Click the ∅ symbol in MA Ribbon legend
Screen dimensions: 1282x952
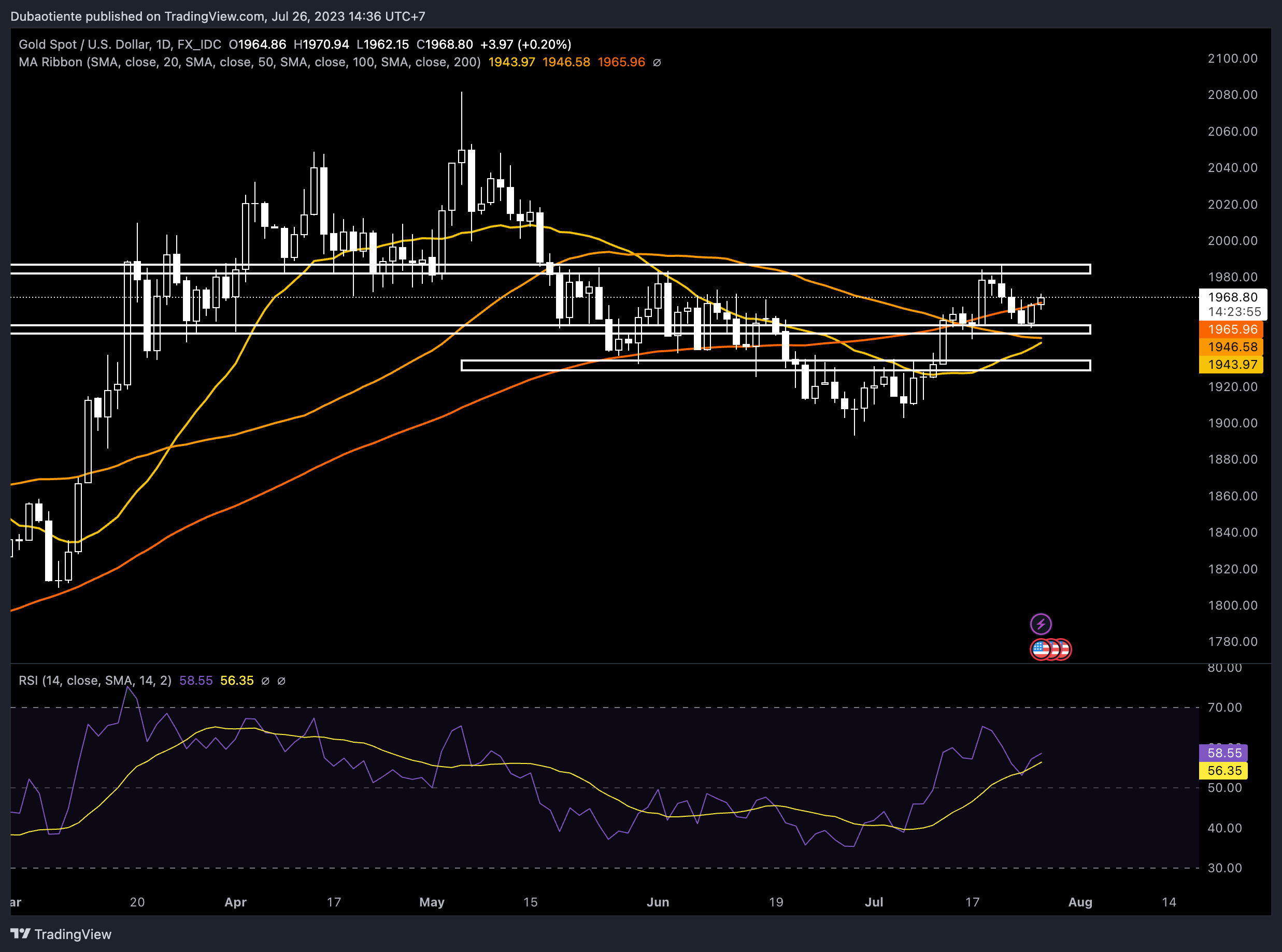pos(657,62)
